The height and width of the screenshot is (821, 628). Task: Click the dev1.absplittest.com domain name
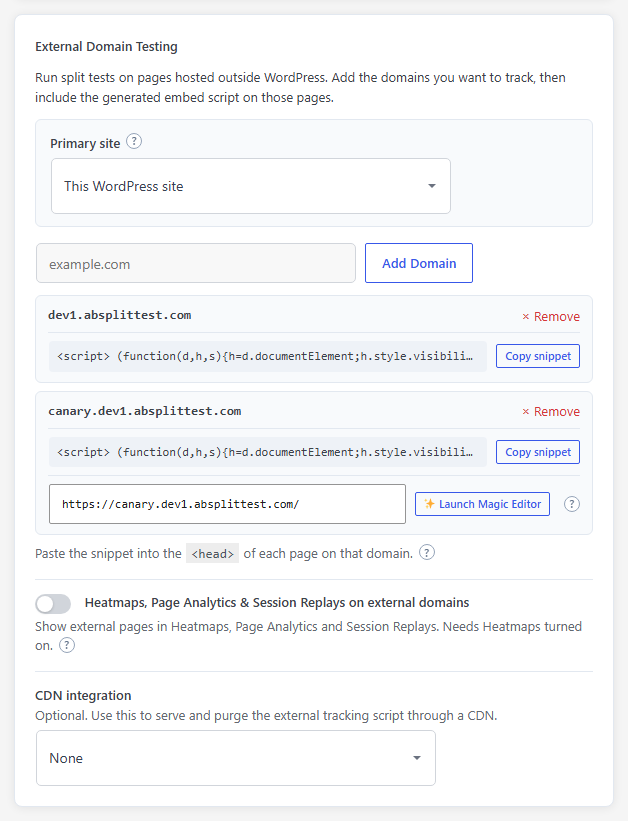pyautogui.click(x=119, y=315)
